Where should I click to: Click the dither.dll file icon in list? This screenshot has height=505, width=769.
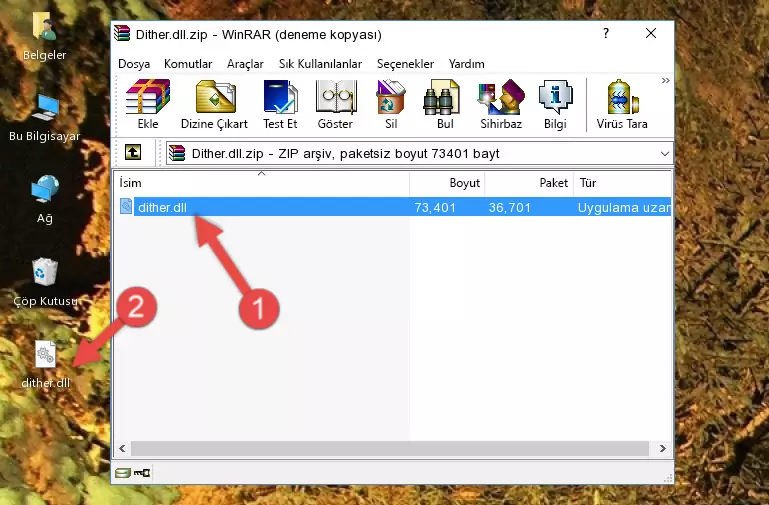click(x=126, y=206)
